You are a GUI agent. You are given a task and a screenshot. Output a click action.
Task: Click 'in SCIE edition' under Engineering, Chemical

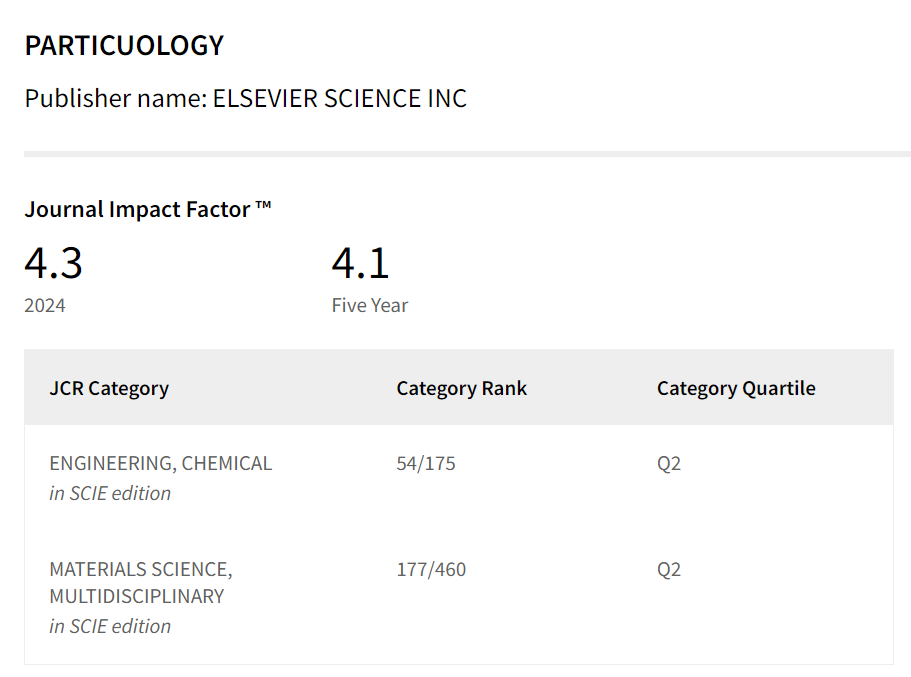click(x=110, y=493)
